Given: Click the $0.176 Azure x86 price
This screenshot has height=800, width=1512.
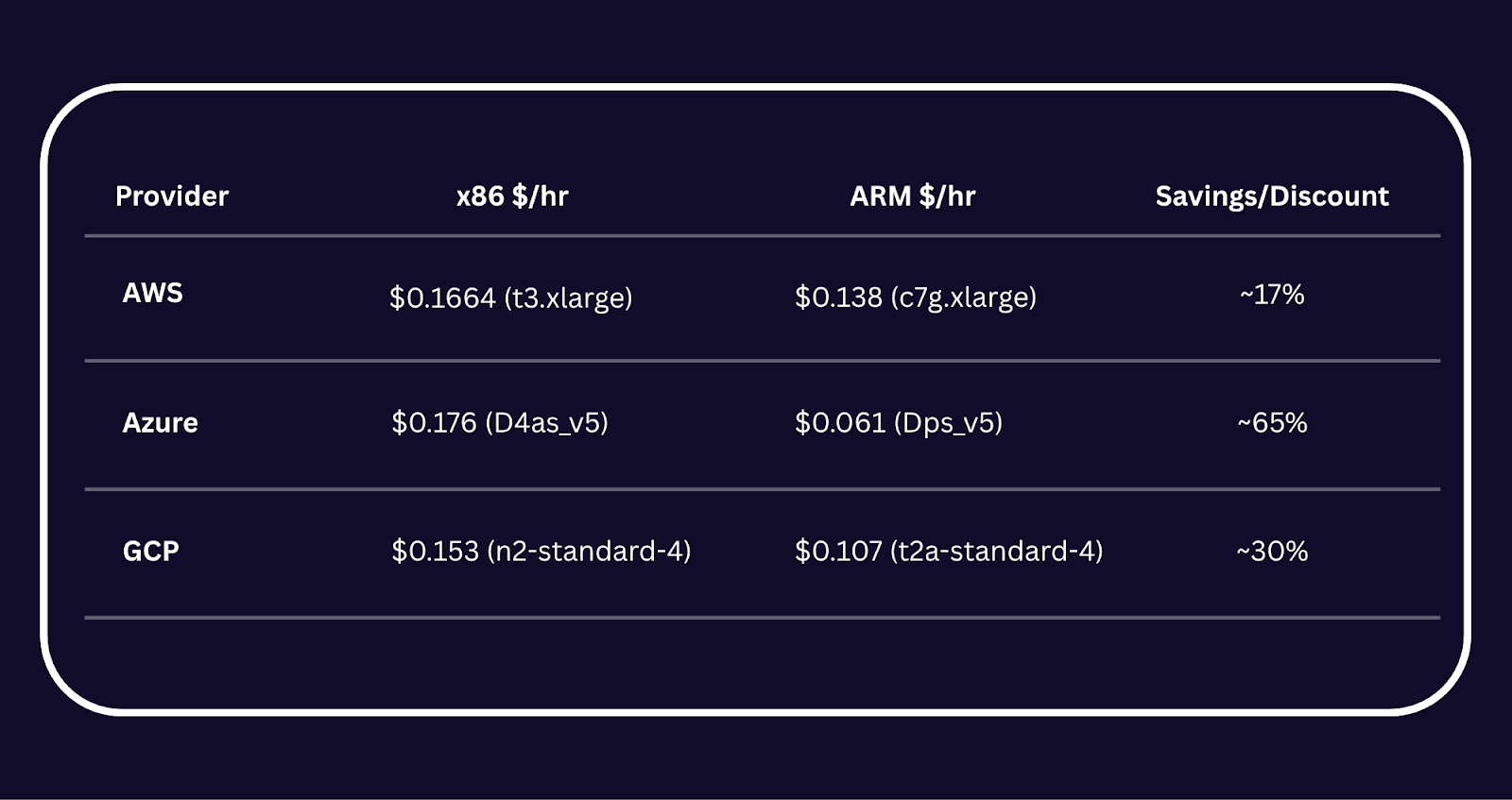Looking at the screenshot, I should pos(434,422).
